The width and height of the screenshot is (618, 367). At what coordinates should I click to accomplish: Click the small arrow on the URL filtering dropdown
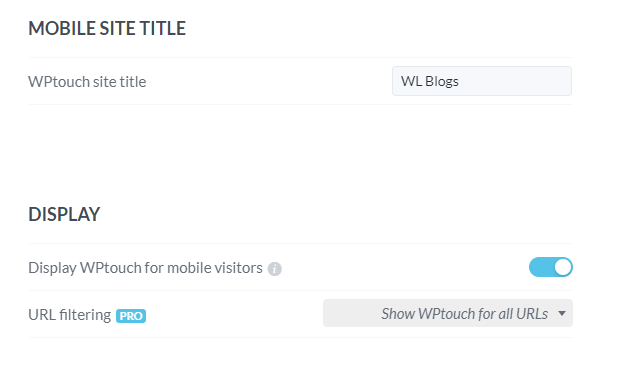562,313
